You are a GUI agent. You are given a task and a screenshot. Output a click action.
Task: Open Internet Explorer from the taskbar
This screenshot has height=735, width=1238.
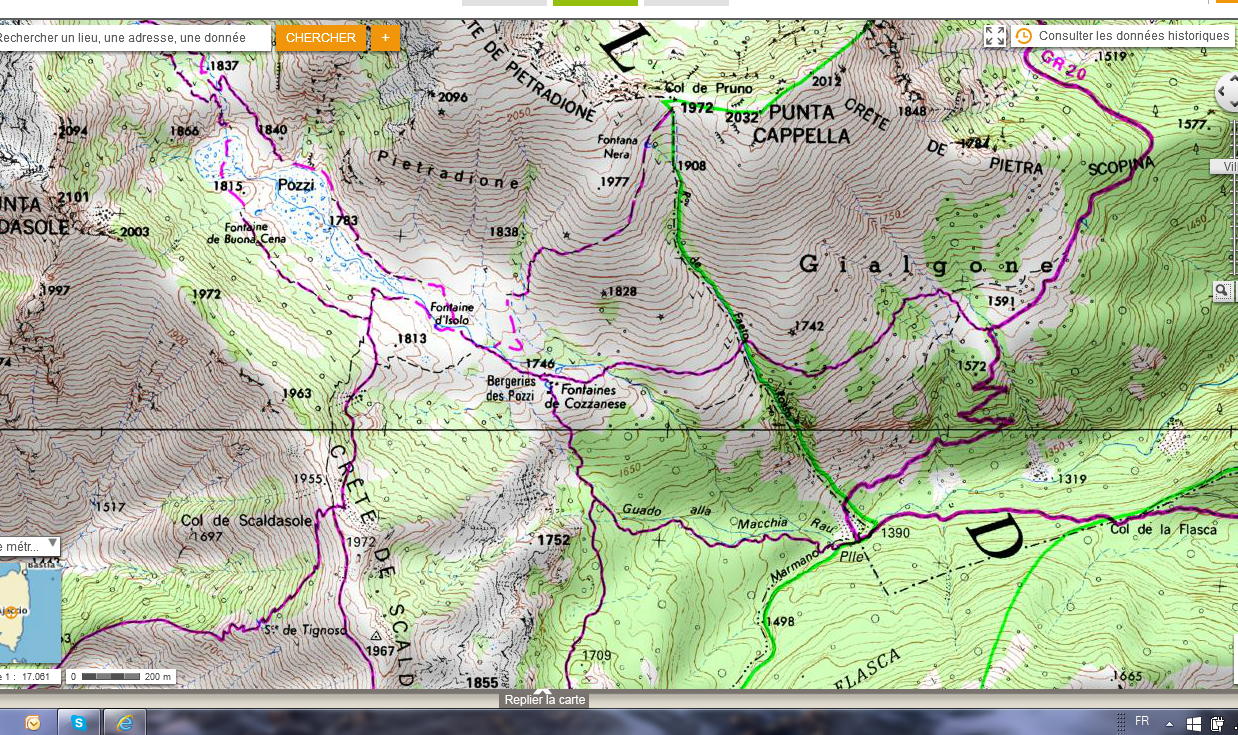tap(125, 722)
